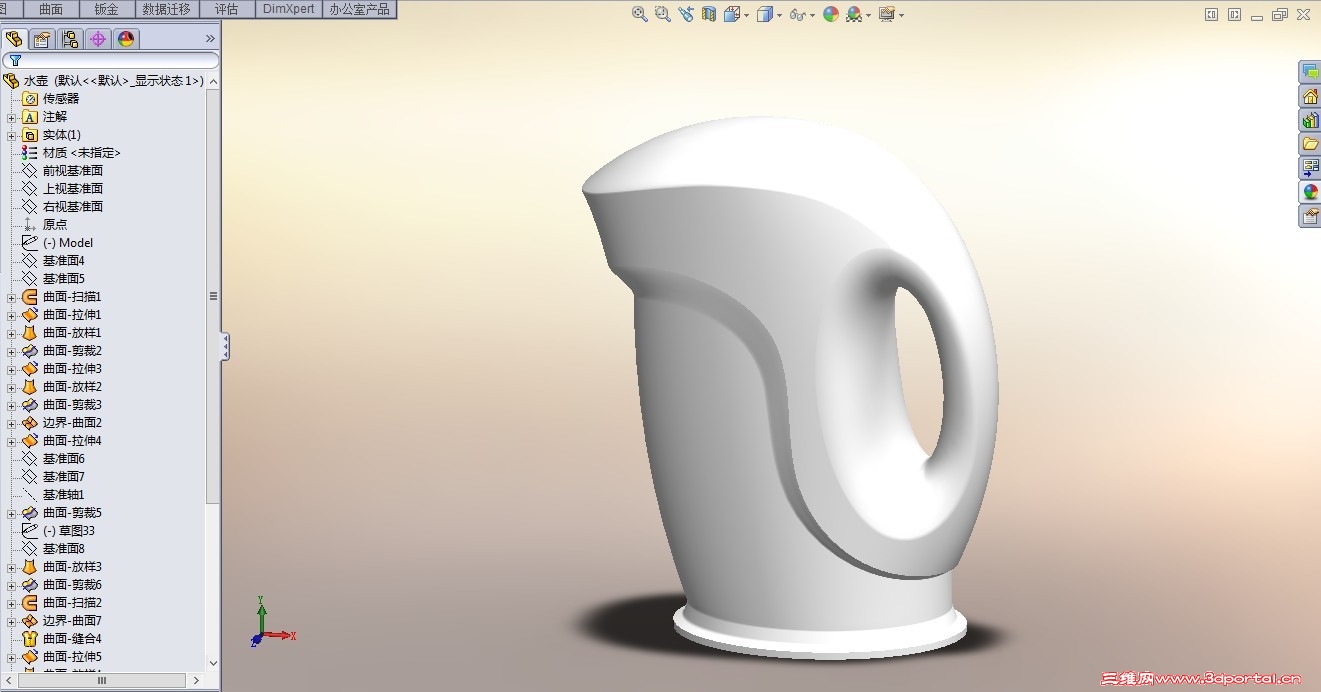Open File Explorer folder in the task pane
The width and height of the screenshot is (1321, 692).
pos(1309,144)
